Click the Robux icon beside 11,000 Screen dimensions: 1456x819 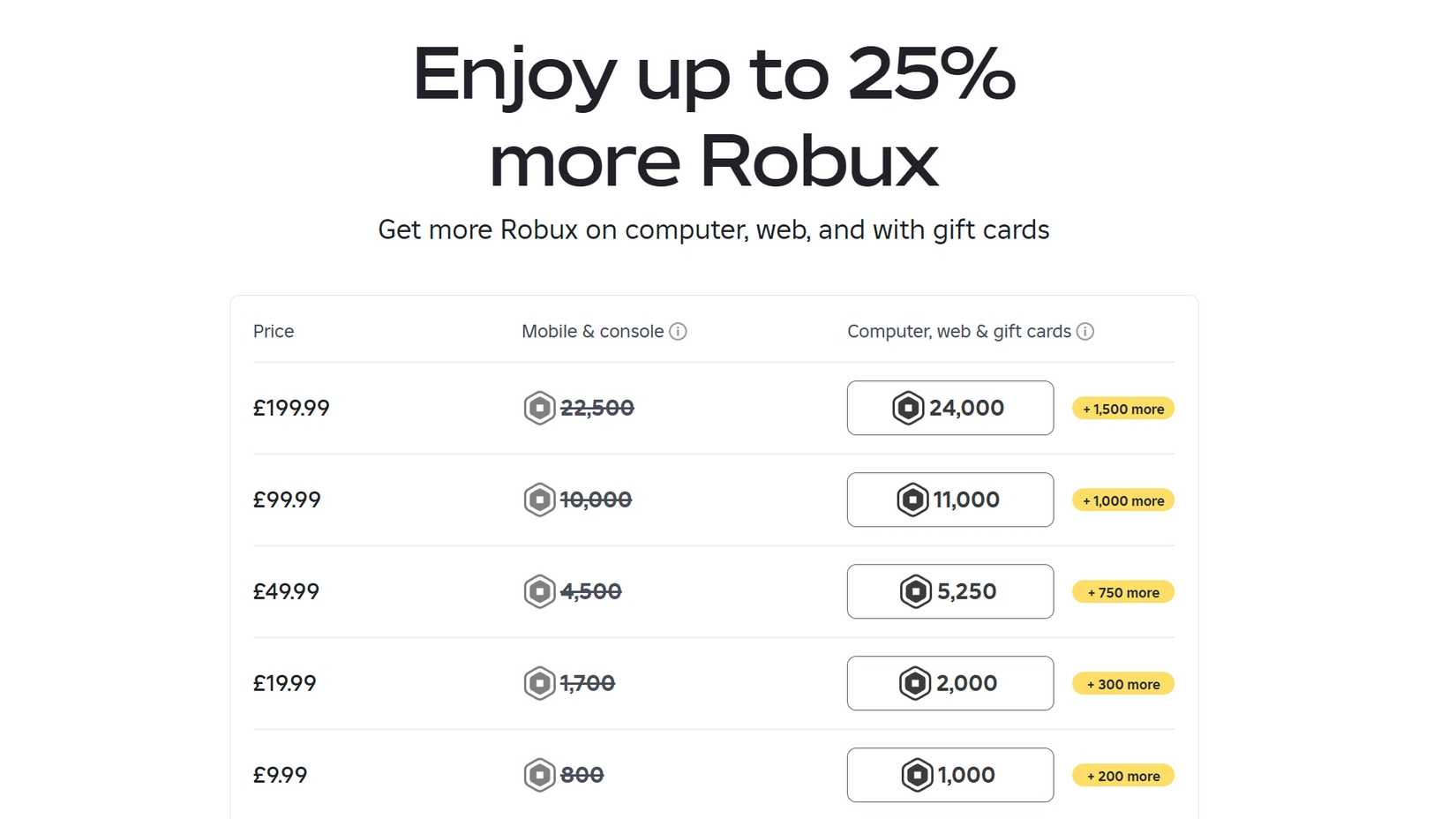pos(914,500)
